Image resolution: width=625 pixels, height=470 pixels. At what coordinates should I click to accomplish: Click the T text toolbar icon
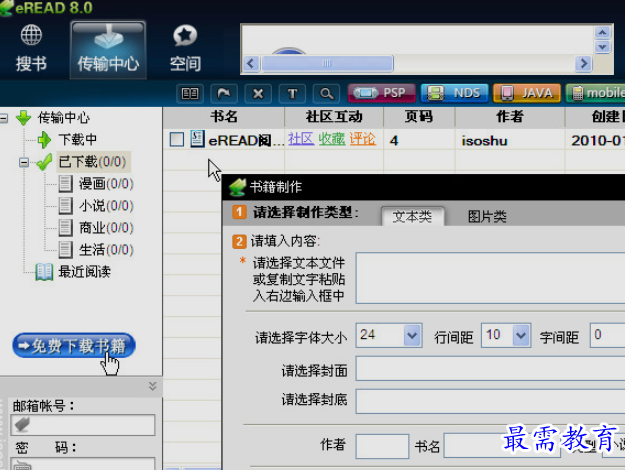(x=293, y=94)
